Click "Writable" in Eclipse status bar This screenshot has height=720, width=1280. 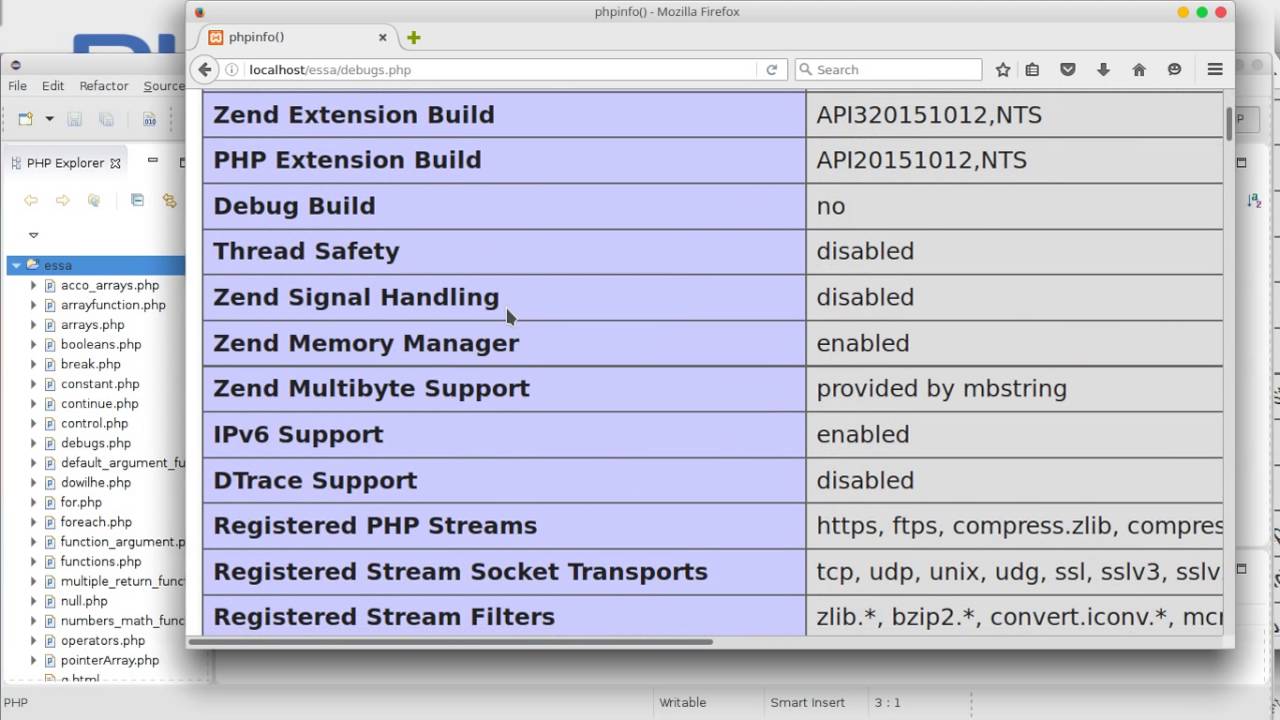(x=683, y=702)
